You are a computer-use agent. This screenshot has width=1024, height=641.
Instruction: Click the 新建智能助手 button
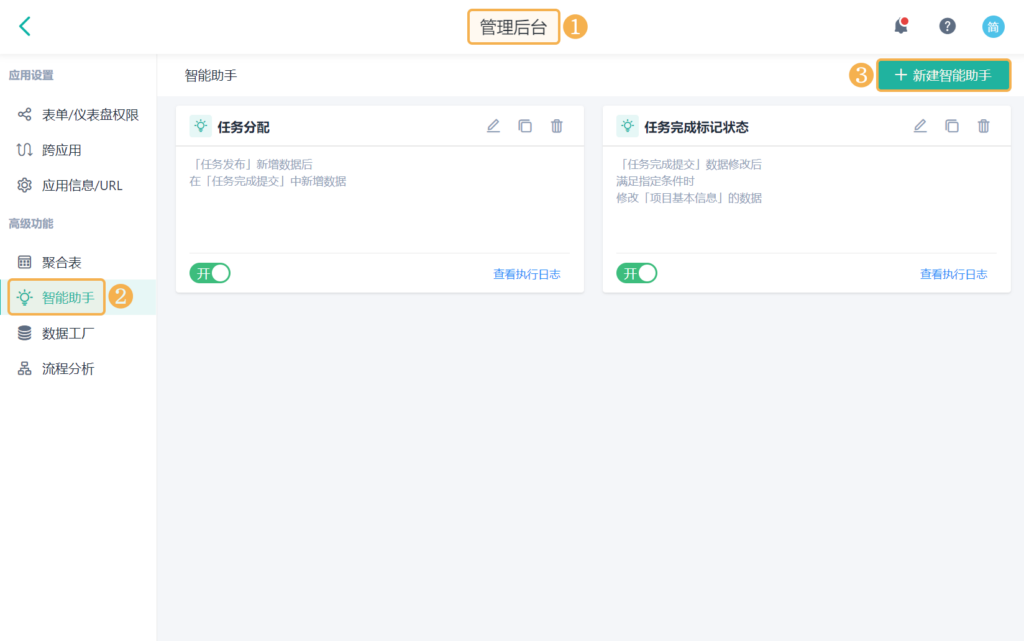click(x=943, y=75)
